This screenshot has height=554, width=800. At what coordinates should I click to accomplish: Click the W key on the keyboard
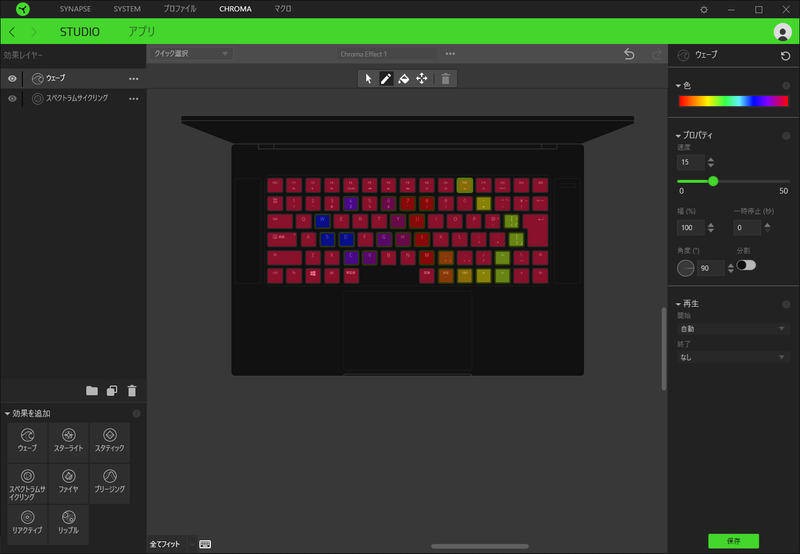(x=322, y=221)
